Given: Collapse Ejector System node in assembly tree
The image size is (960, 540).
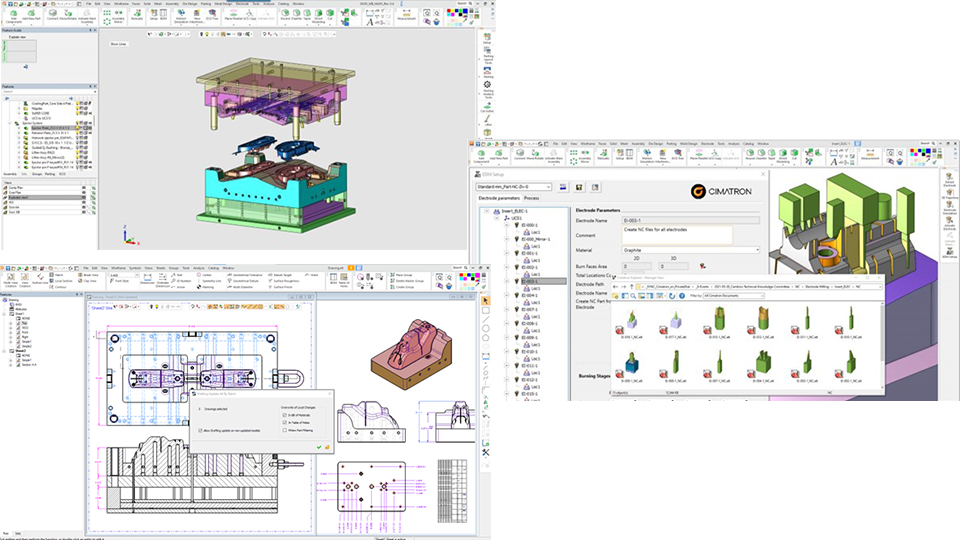Looking at the screenshot, I should coord(10,123).
